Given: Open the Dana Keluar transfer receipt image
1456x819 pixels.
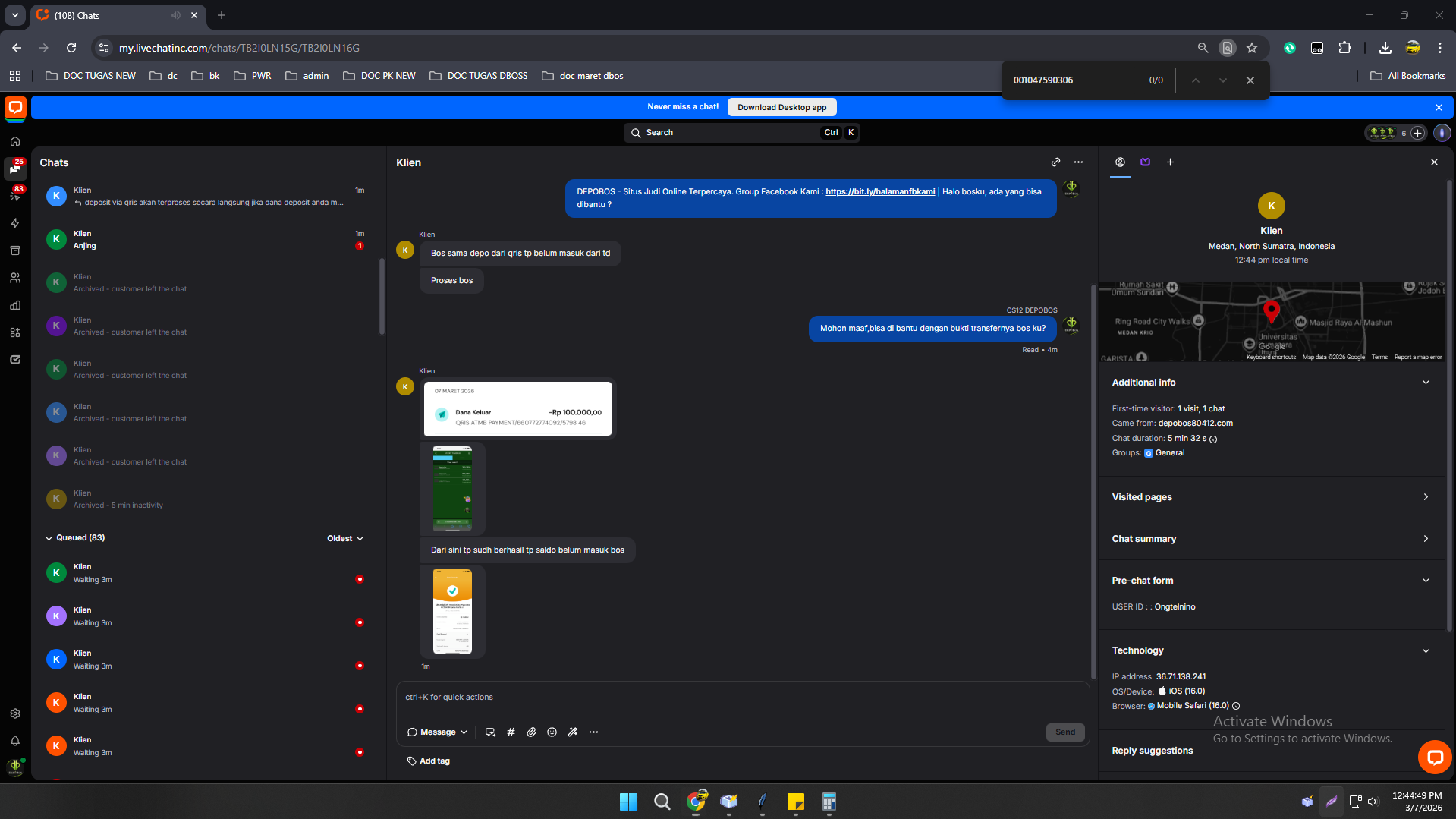Looking at the screenshot, I should click(x=518, y=408).
